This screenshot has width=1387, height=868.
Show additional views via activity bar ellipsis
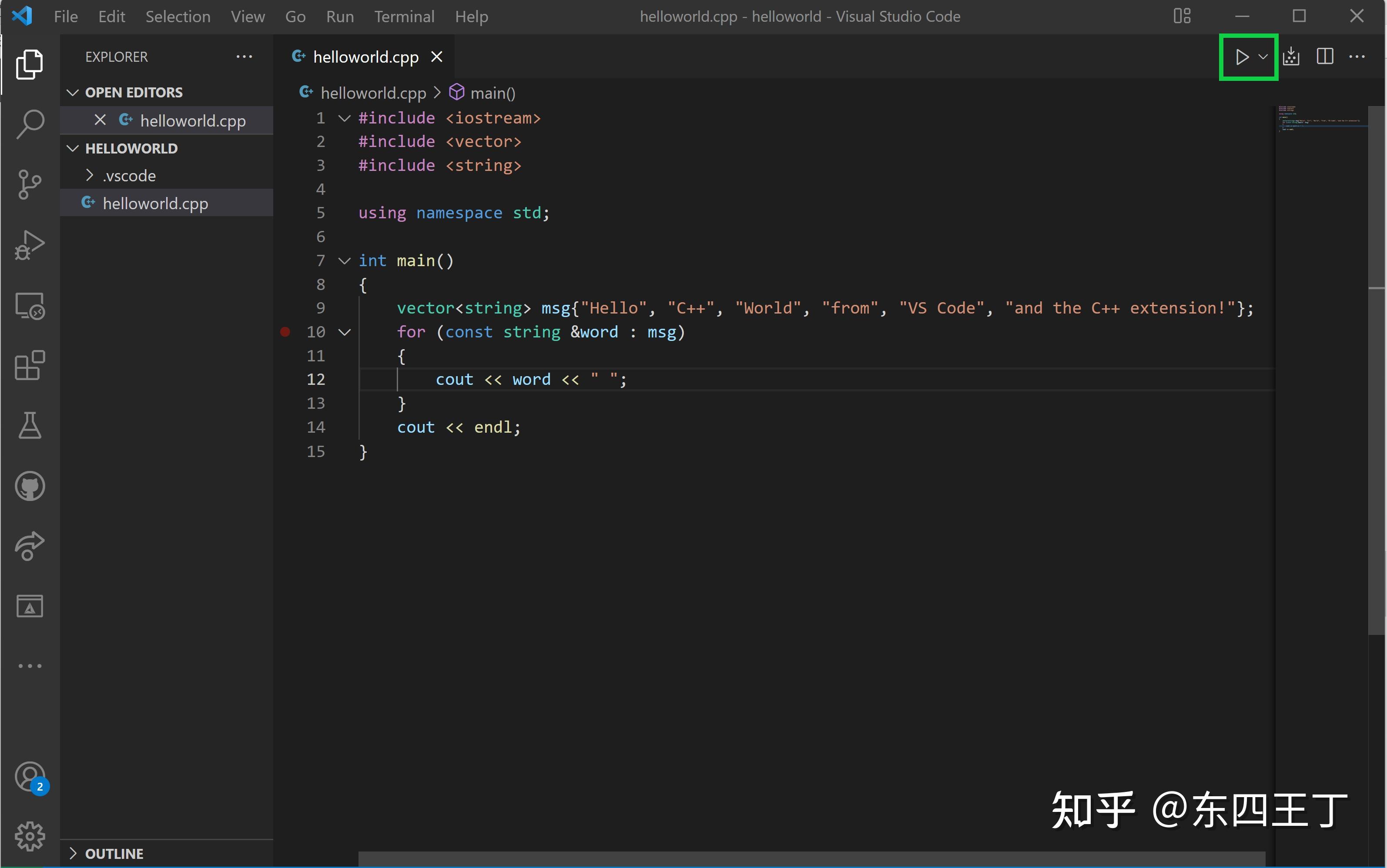[29, 666]
